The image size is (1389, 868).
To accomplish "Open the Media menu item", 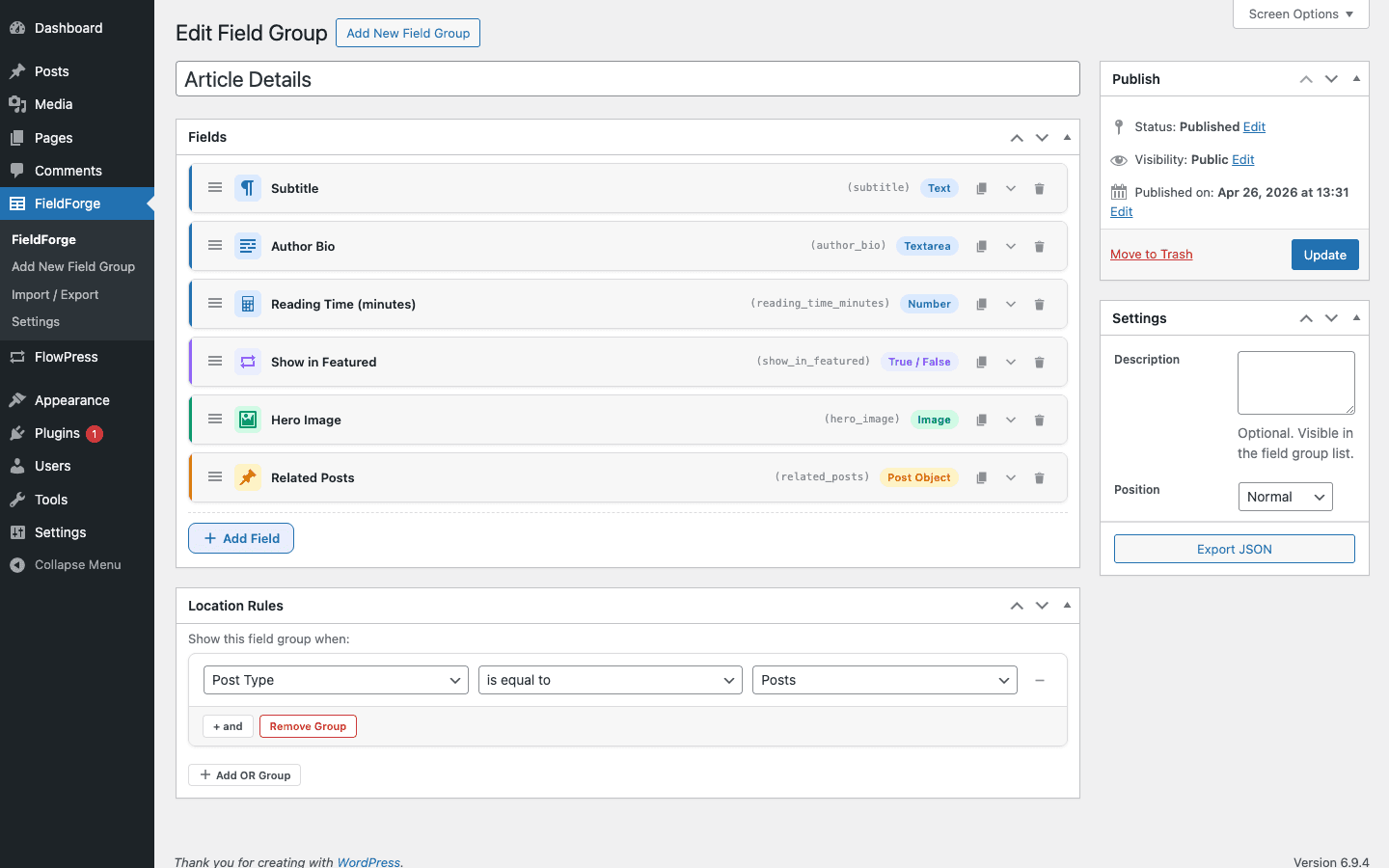I will pos(77,104).
